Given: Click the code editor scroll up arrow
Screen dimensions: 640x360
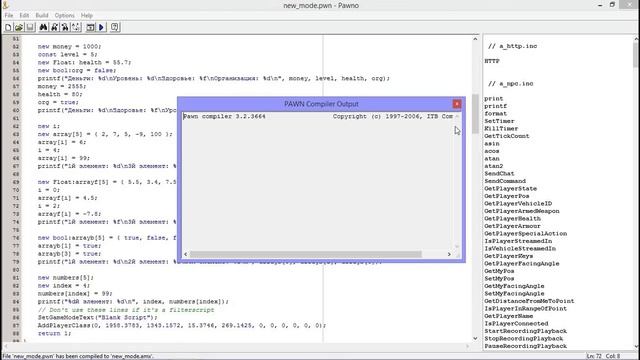Looking at the screenshot, I should (475, 39).
